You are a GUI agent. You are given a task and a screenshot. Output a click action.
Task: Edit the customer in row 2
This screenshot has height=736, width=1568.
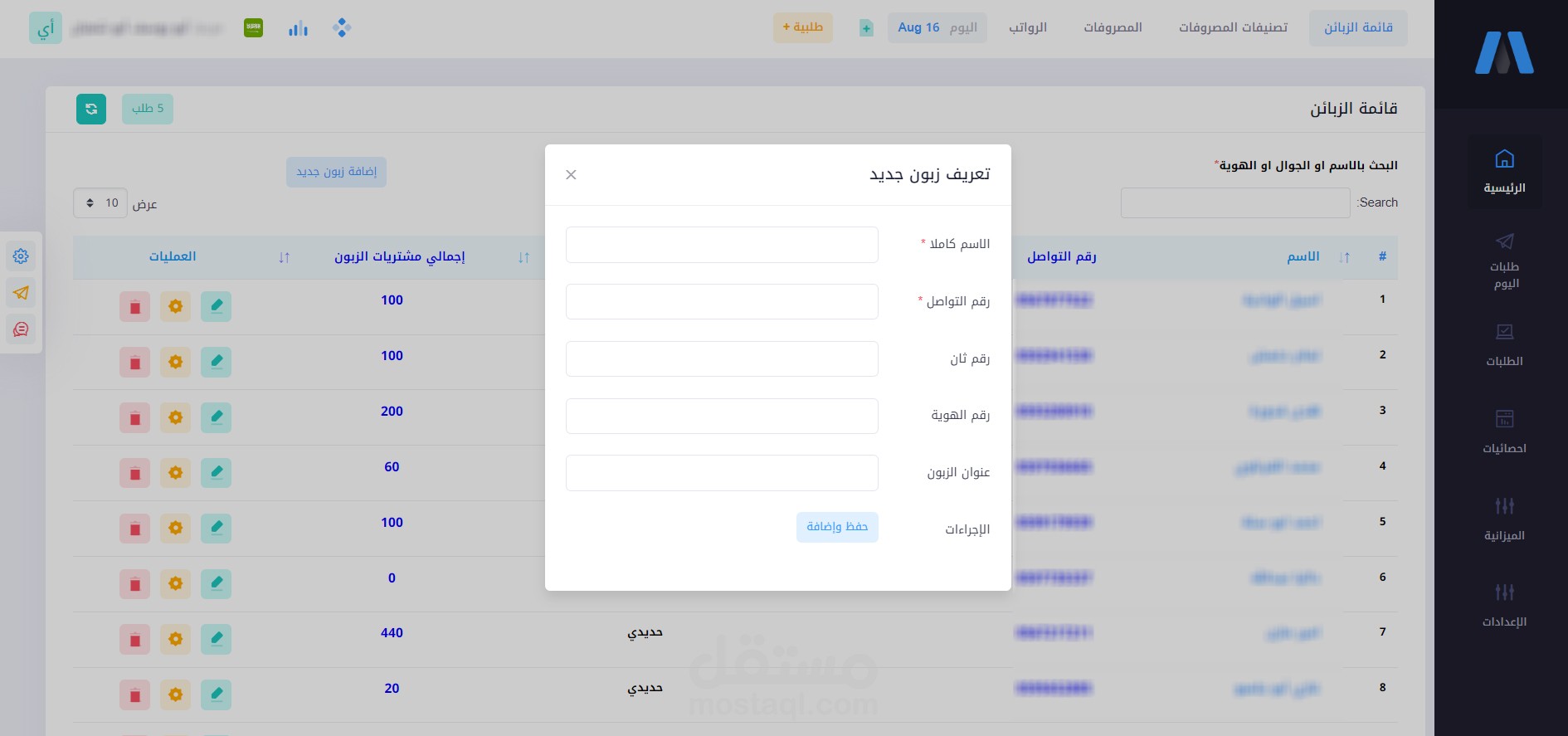tap(216, 362)
